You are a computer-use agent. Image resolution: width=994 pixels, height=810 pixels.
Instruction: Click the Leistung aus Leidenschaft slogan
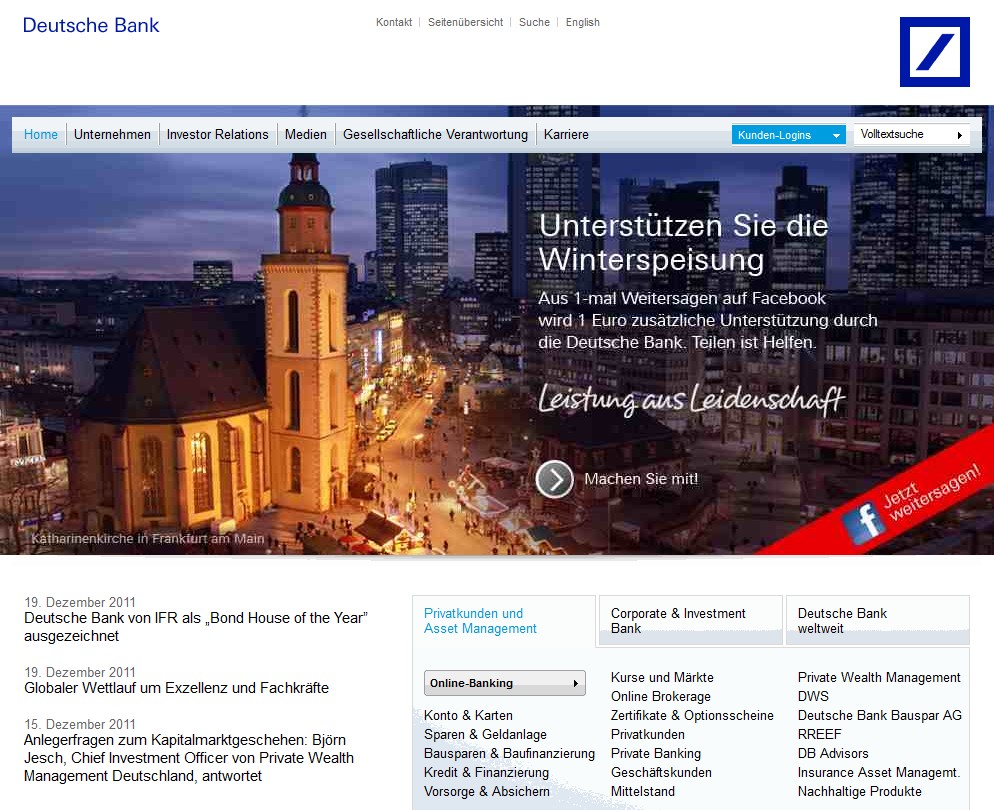[691, 400]
